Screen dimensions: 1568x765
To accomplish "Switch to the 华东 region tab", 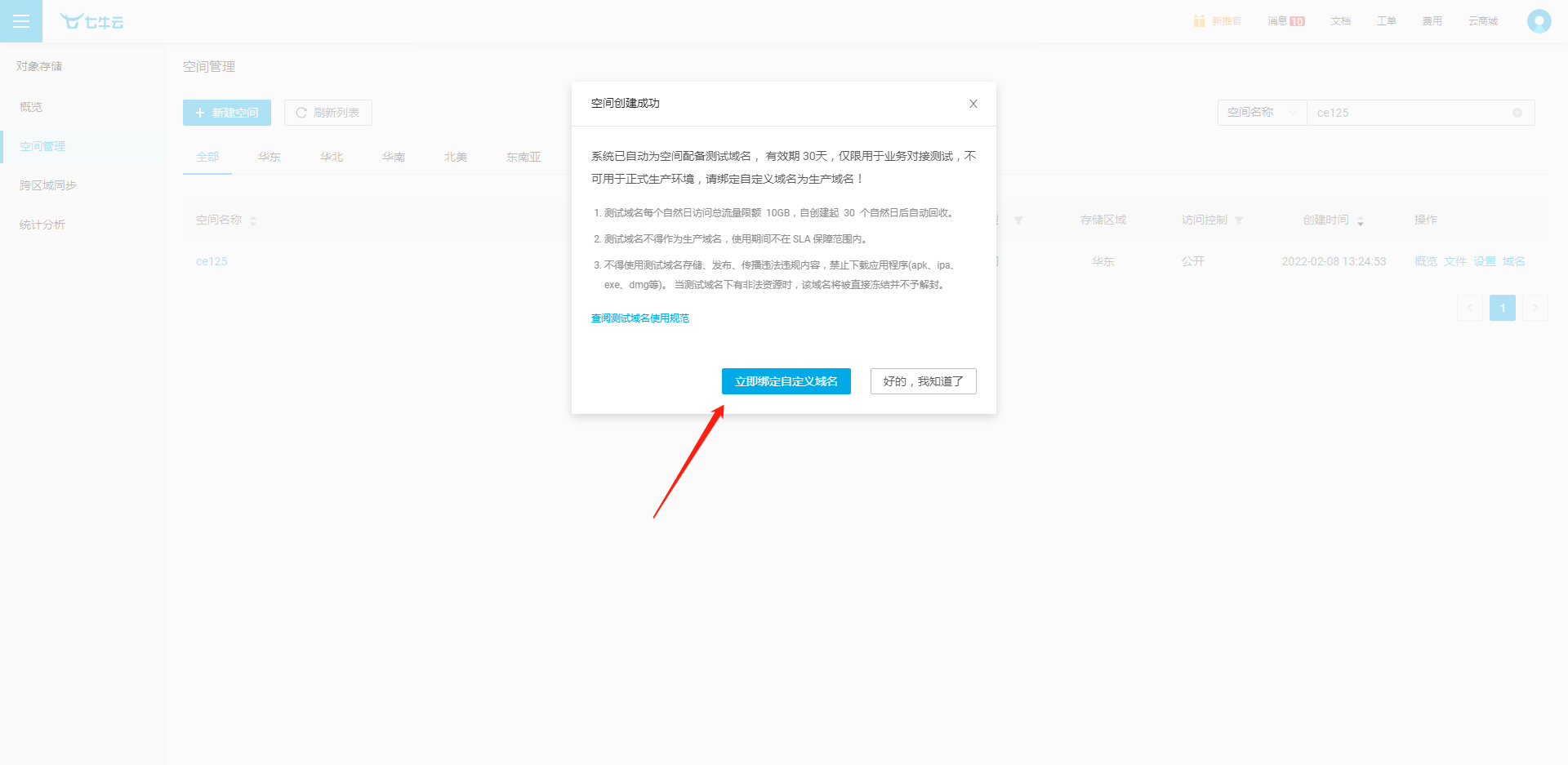I will click(269, 157).
